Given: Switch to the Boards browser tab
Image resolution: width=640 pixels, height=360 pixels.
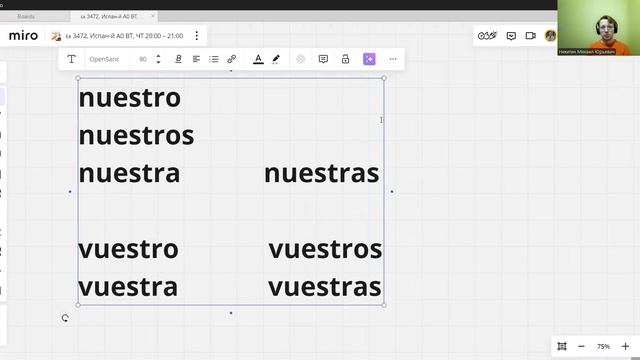Looking at the screenshot, I should coord(26,16).
